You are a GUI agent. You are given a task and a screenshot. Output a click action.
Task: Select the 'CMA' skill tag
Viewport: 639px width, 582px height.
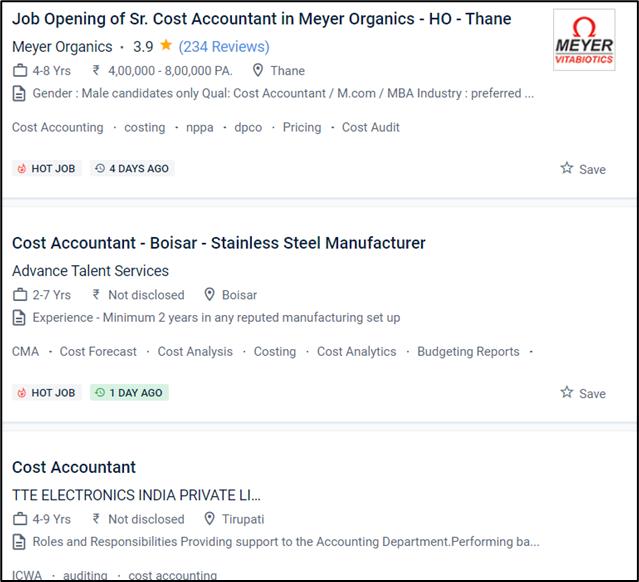point(25,352)
